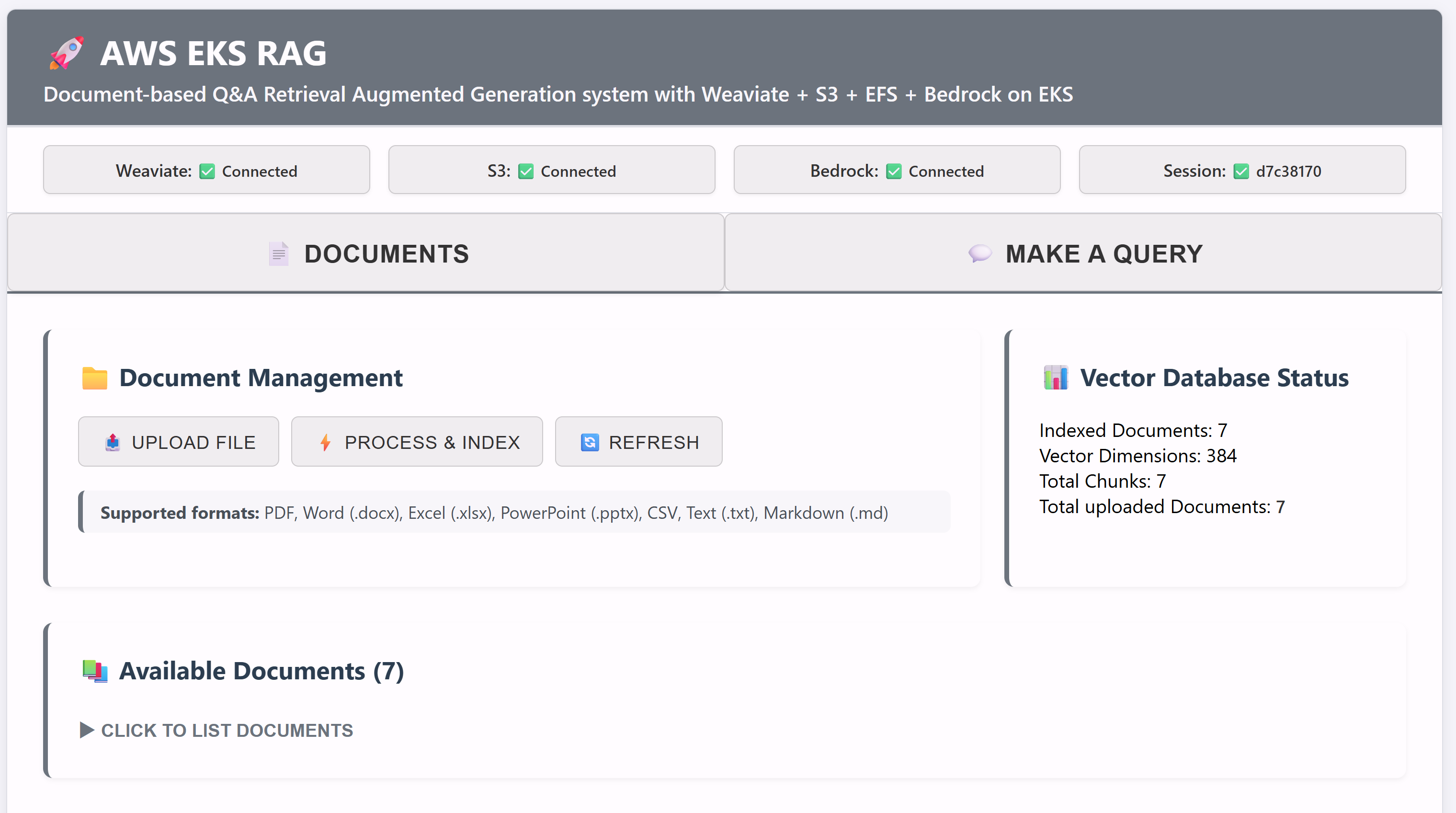1456x813 pixels.
Task: Click the folder icon beside Document Management
Action: pos(94,378)
